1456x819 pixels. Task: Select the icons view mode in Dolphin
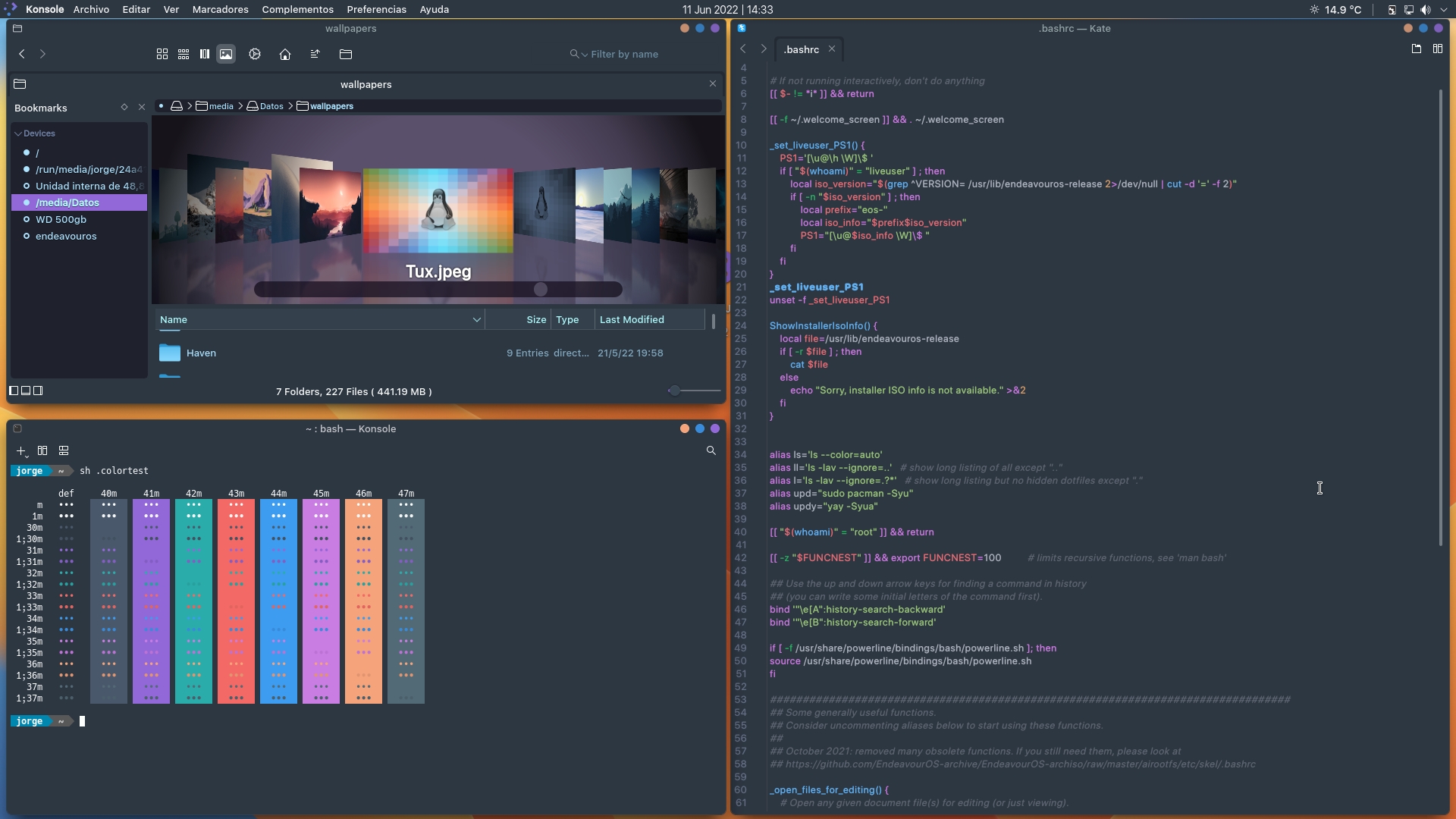(x=162, y=54)
